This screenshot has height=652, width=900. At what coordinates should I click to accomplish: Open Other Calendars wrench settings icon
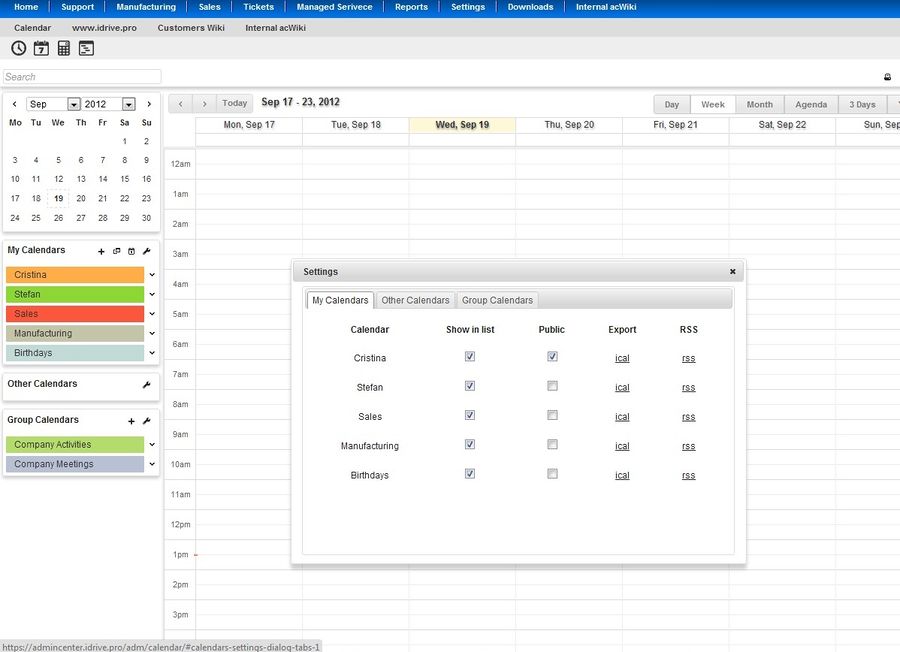146,385
